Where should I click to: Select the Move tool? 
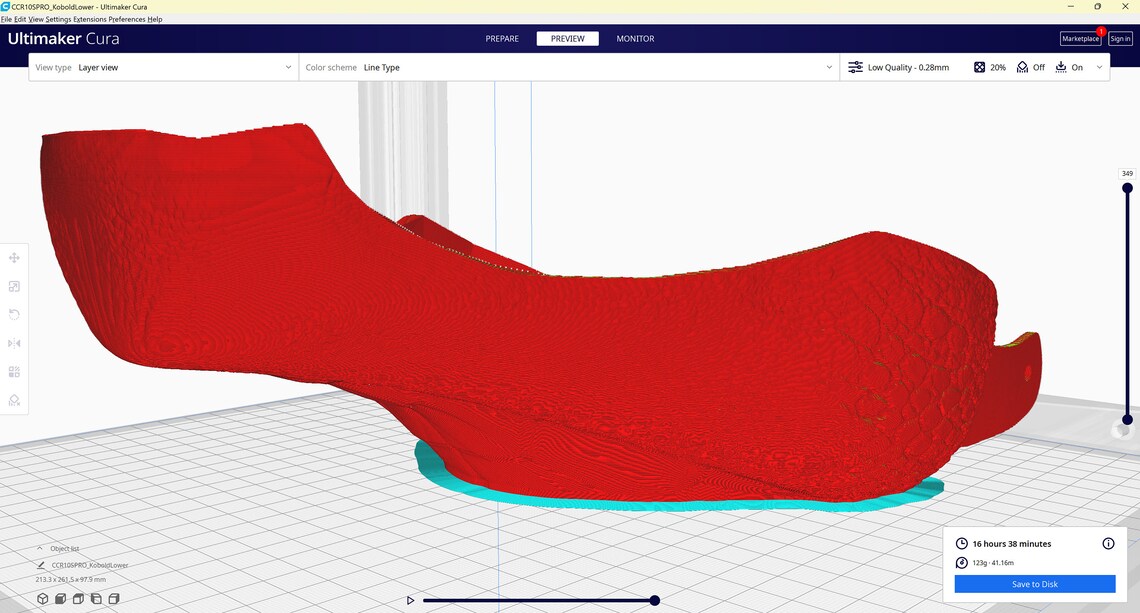(x=14, y=257)
